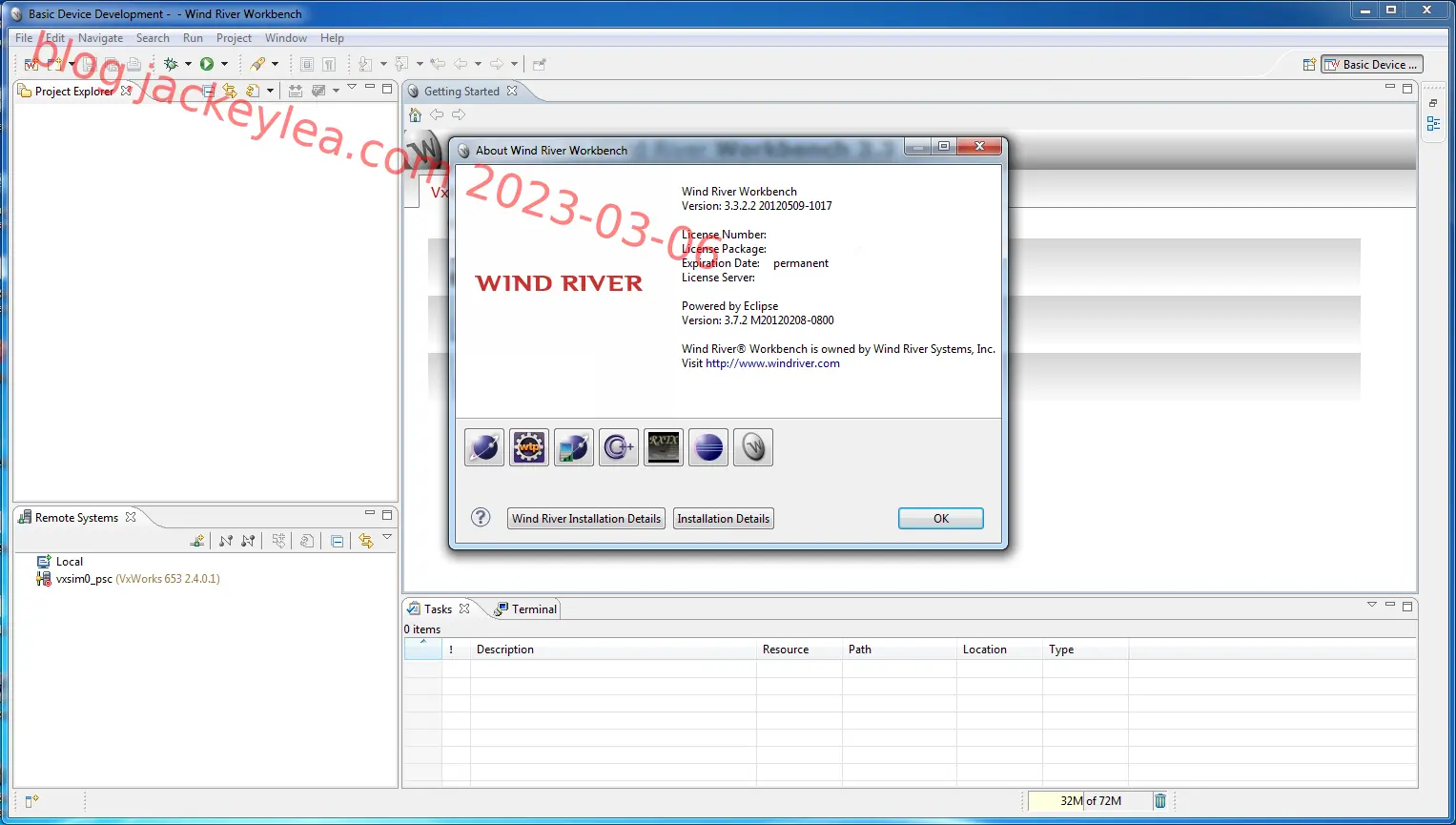Open the About dialog help question icon
This screenshot has width=1456, height=825.
point(481,517)
